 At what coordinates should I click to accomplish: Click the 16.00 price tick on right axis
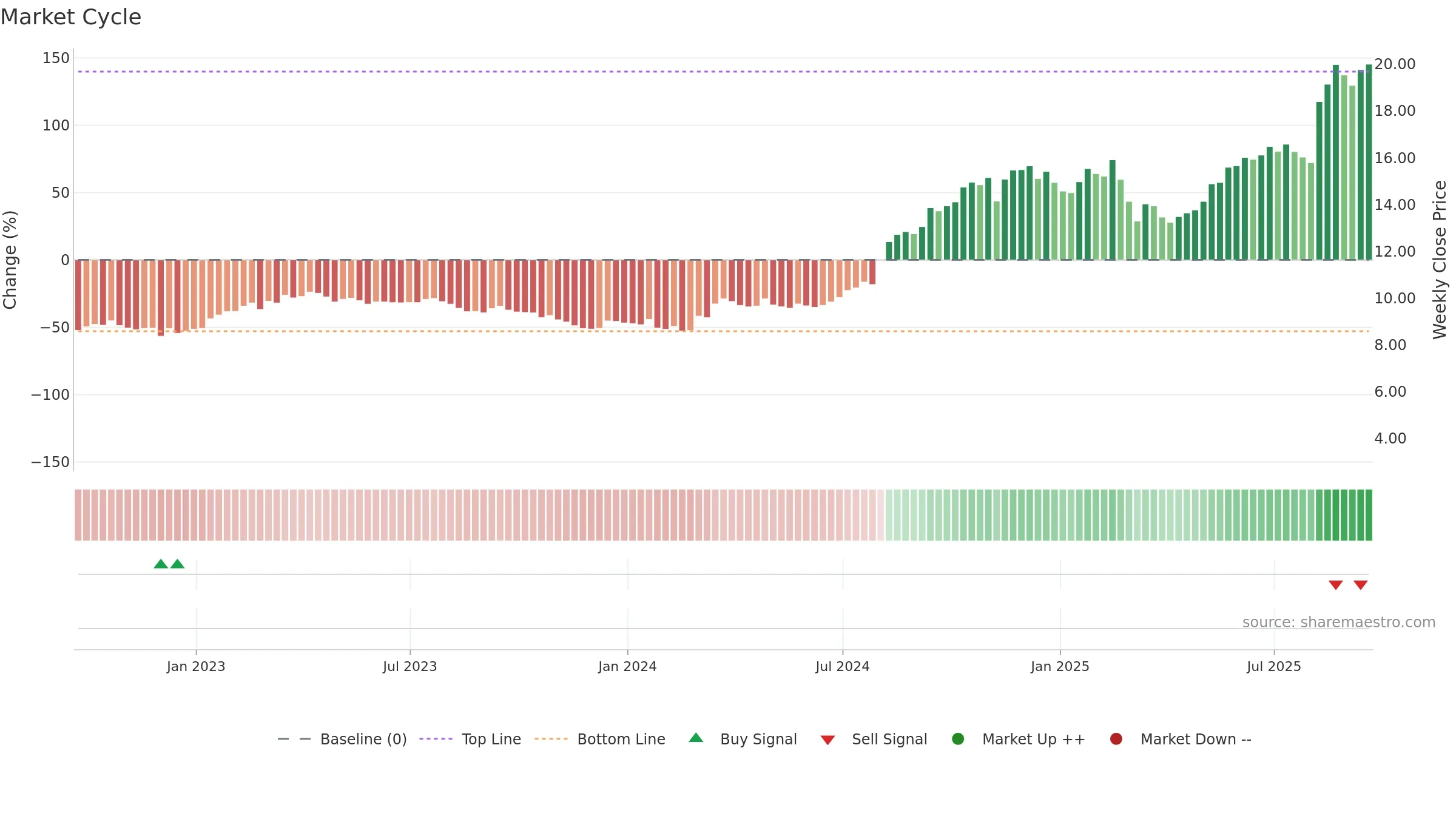coord(1395,158)
